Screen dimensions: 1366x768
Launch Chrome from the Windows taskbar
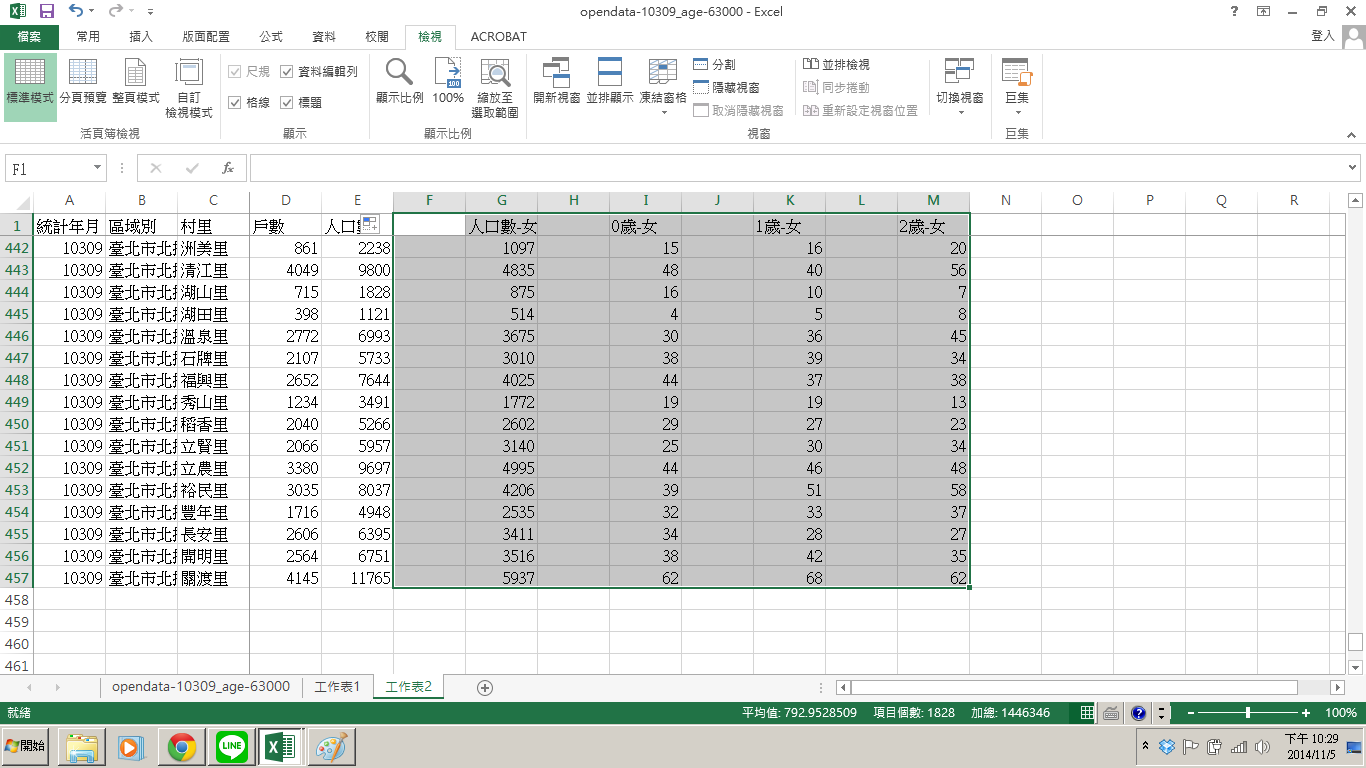click(x=181, y=746)
